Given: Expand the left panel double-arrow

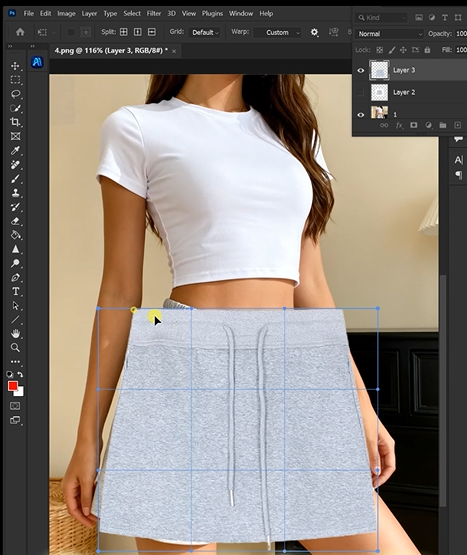Looking at the screenshot, I should click(10, 46).
